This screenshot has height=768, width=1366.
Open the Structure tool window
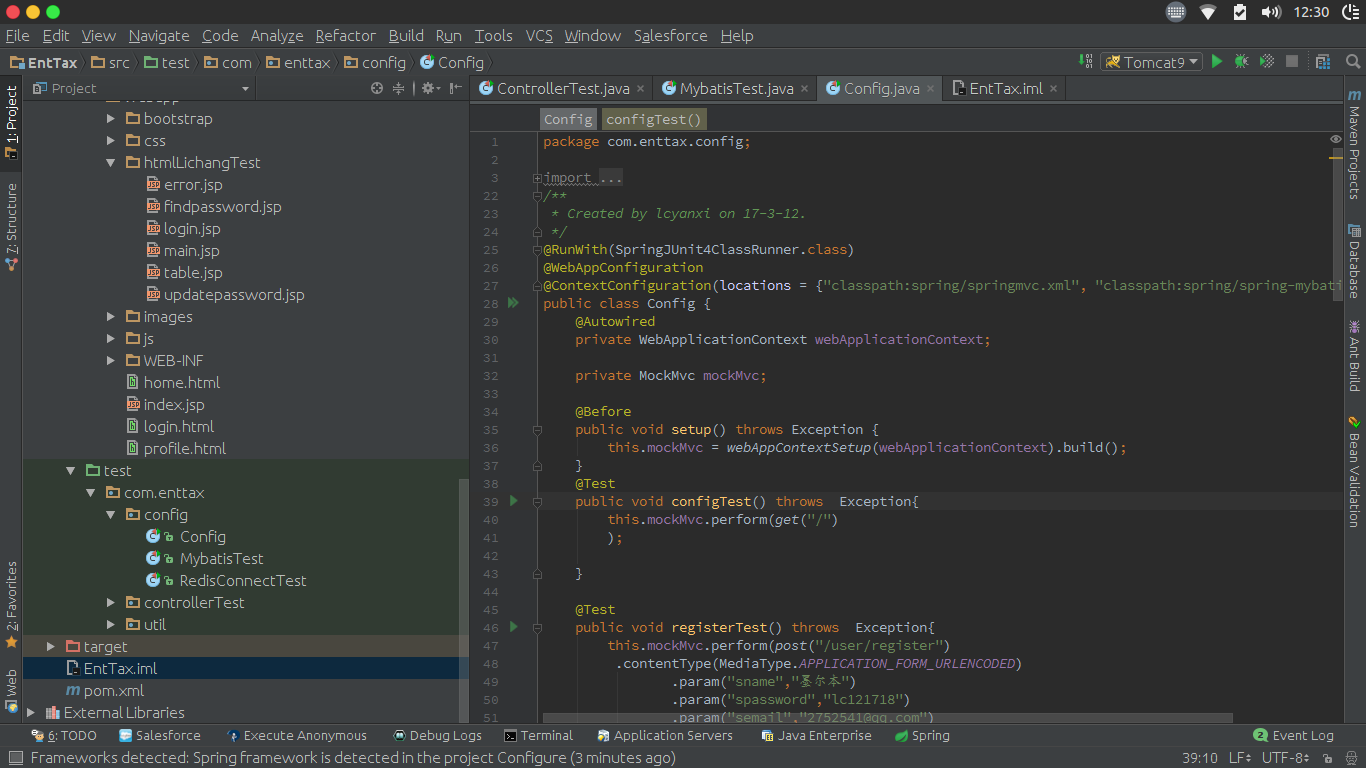[11, 227]
